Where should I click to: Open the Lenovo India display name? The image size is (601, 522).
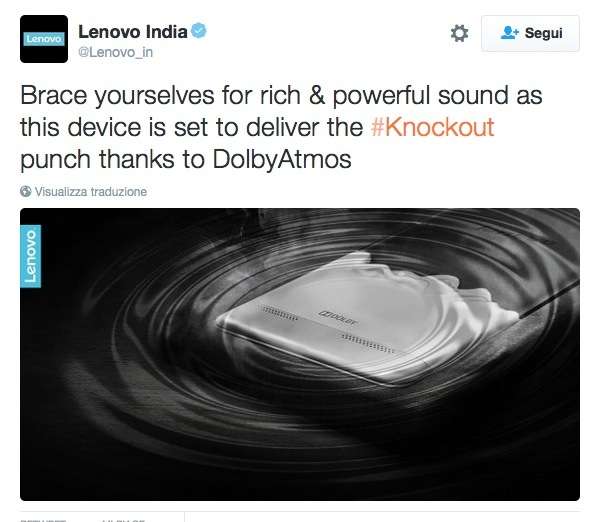(133, 31)
